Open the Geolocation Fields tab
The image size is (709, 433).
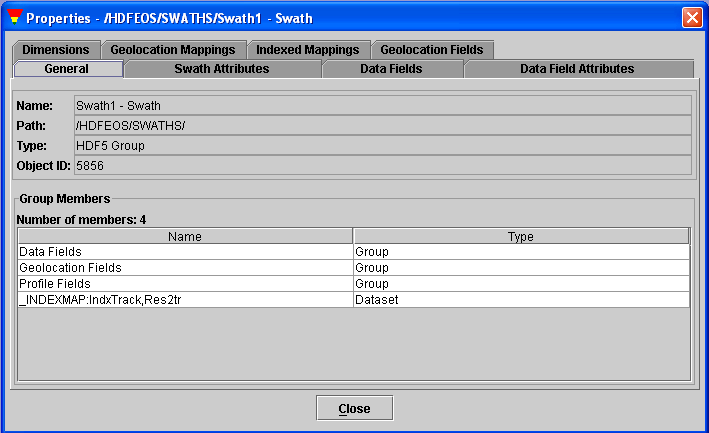click(431, 49)
